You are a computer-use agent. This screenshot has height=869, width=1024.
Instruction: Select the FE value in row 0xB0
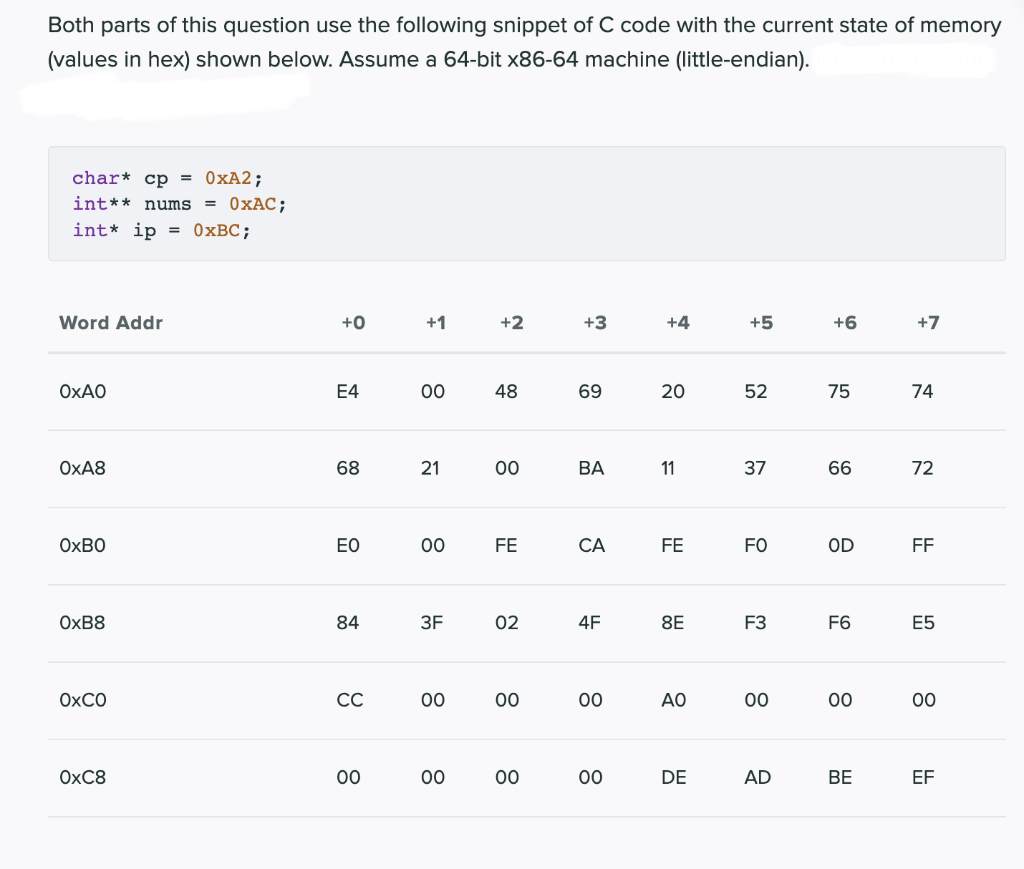(507, 545)
